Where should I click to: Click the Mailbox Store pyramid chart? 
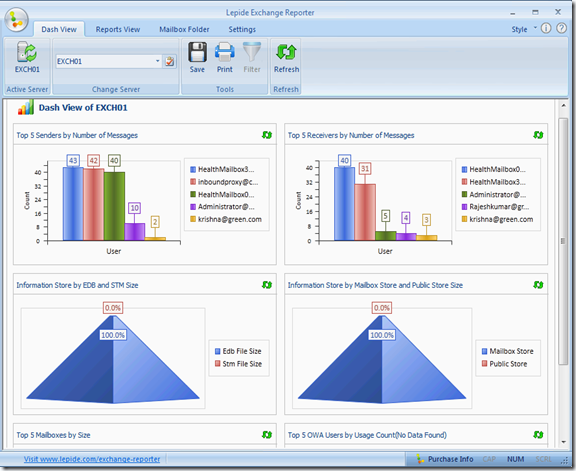point(382,360)
